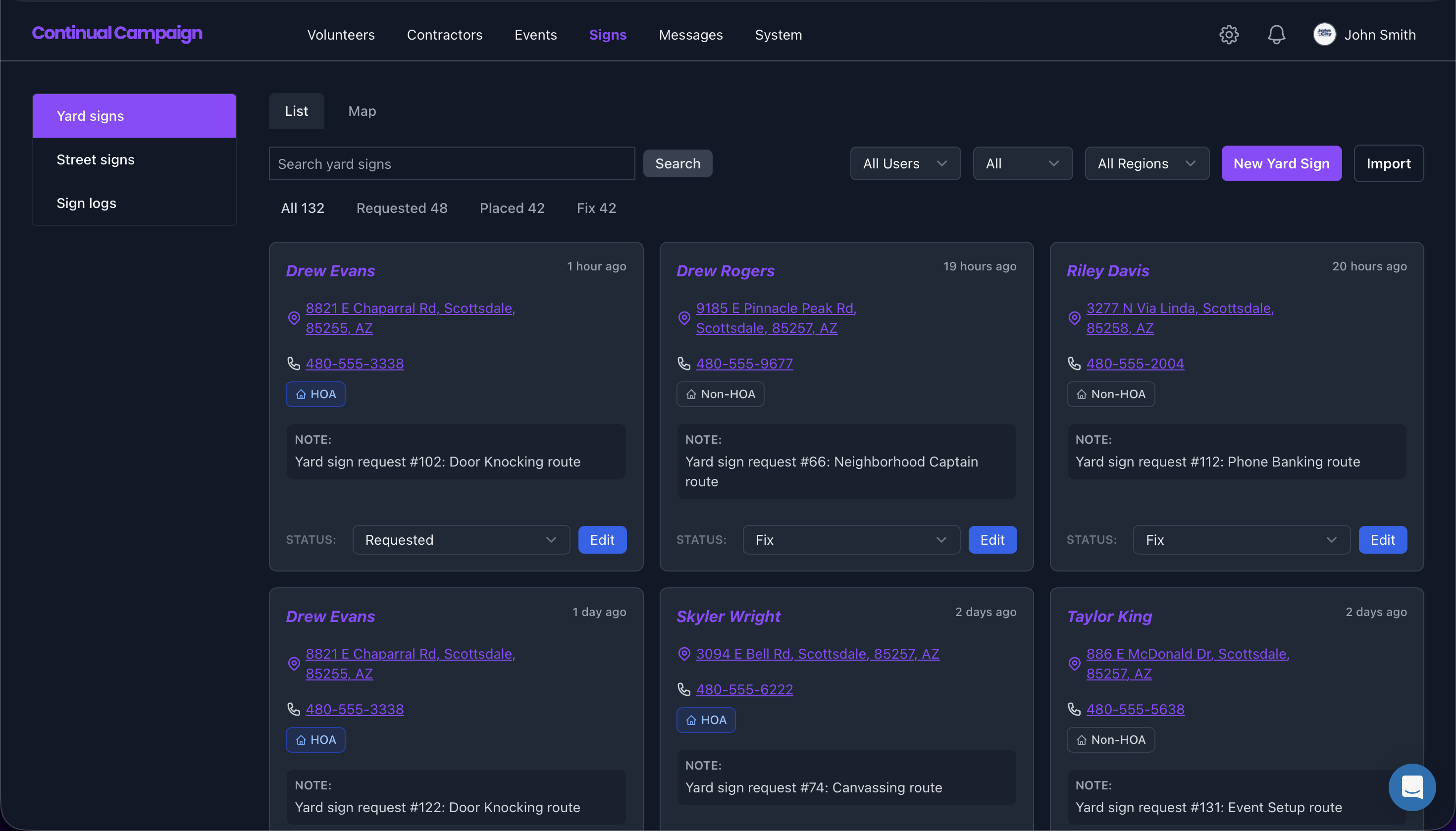Screen dimensions: 1456x831
Task: Filter by Placed 42 status
Action: point(512,208)
